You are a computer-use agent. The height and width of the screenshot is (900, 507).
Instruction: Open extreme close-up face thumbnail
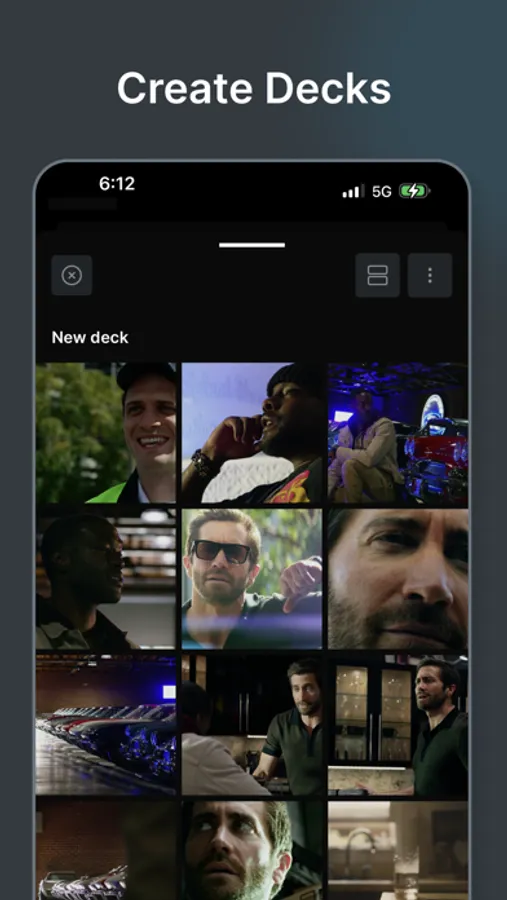[398, 579]
